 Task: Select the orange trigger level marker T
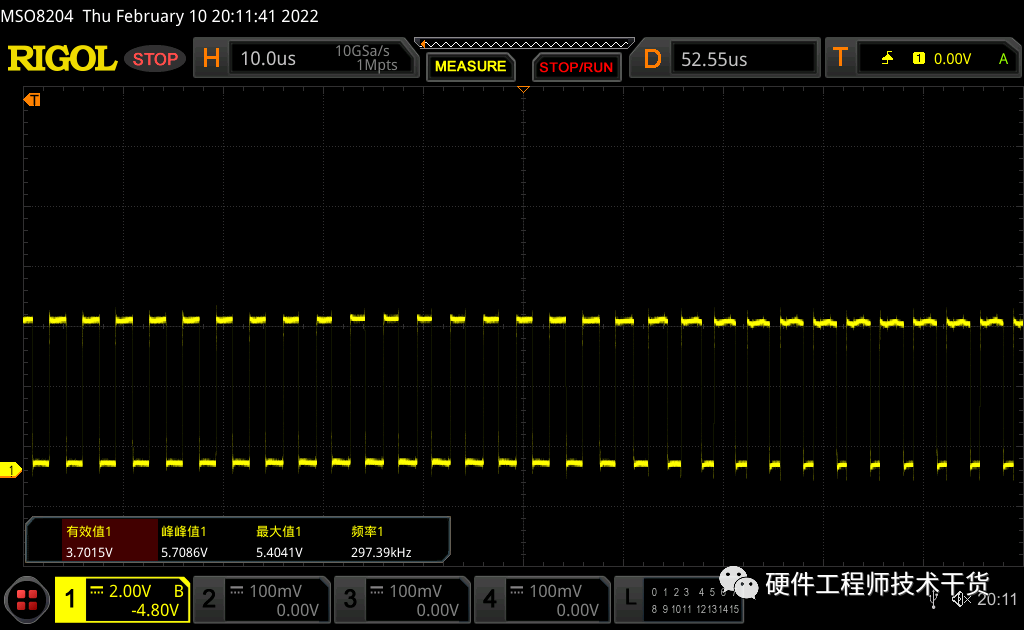(x=32, y=100)
